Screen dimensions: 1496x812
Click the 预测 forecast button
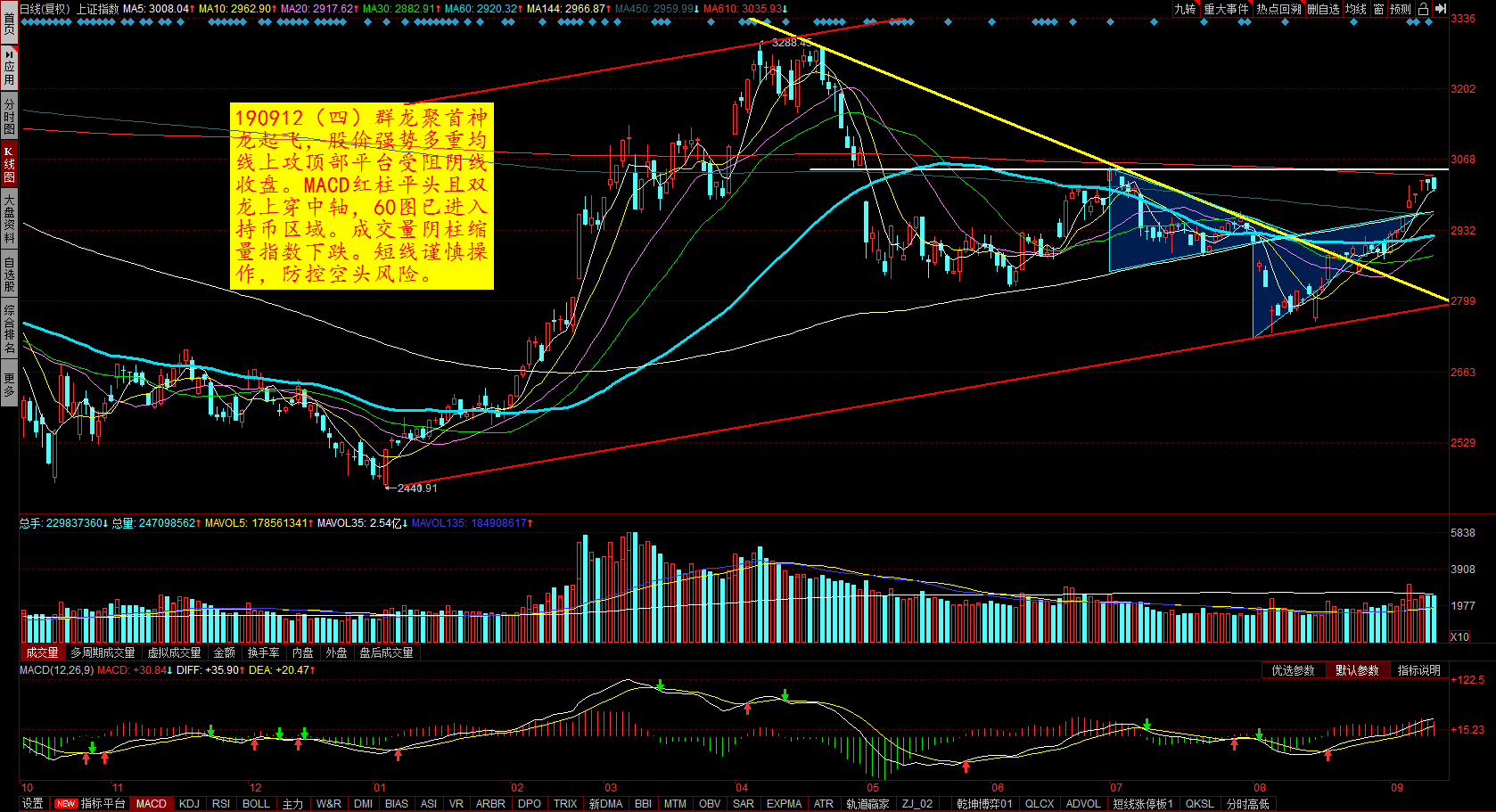point(1401,9)
